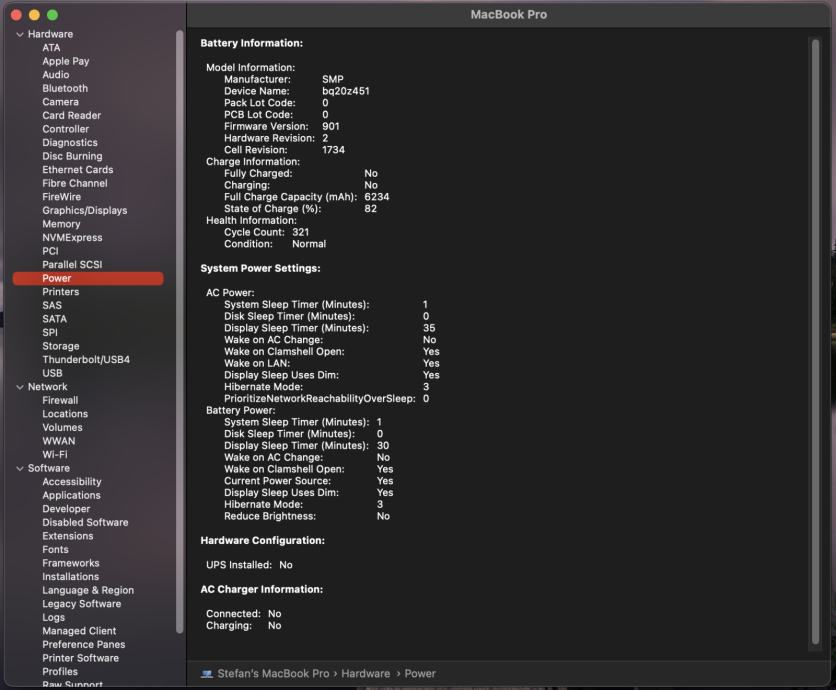Click the main content pane scrollbar
Viewport: 836px width, 690px height.
point(815,340)
